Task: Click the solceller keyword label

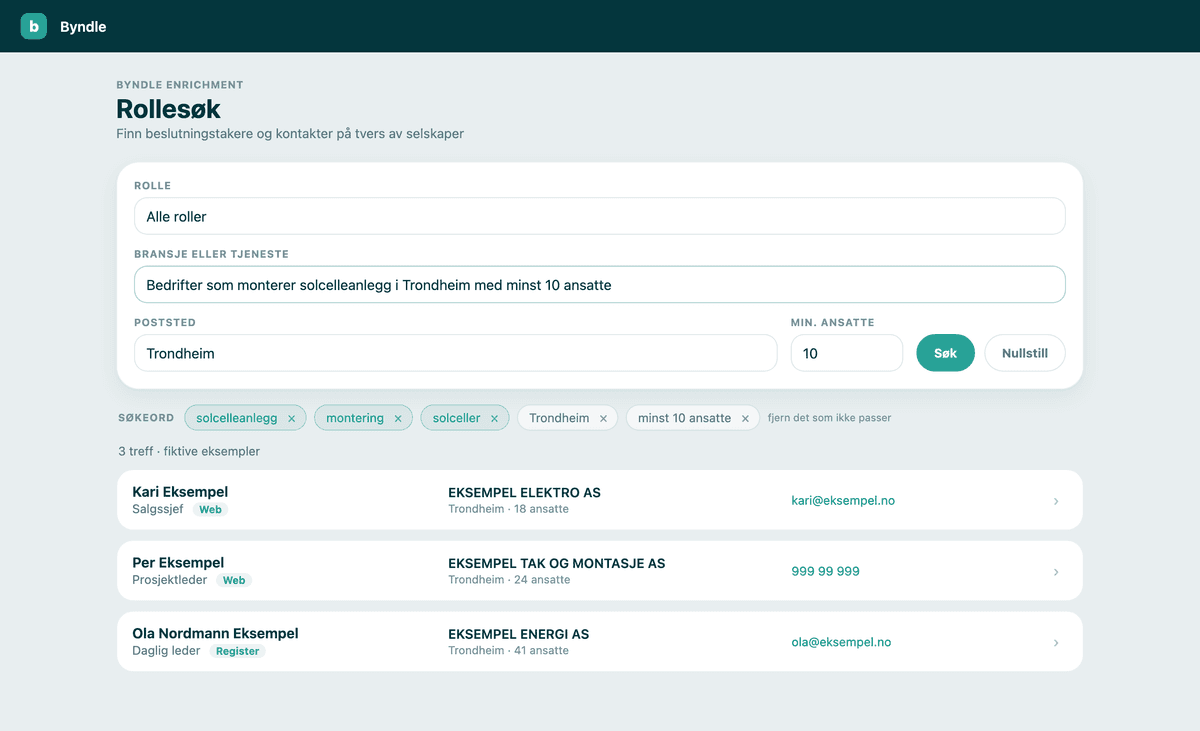Action: pyautogui.click(x=457, y=418)
